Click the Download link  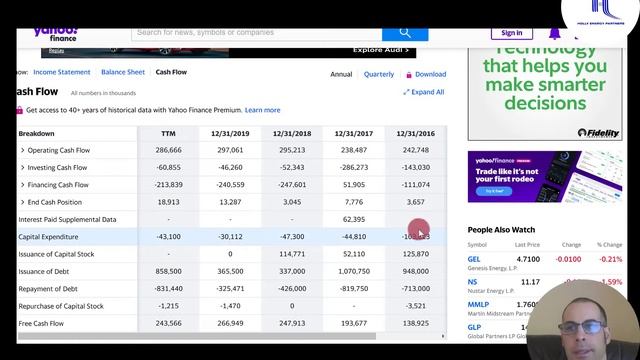(x=431, y=74)
